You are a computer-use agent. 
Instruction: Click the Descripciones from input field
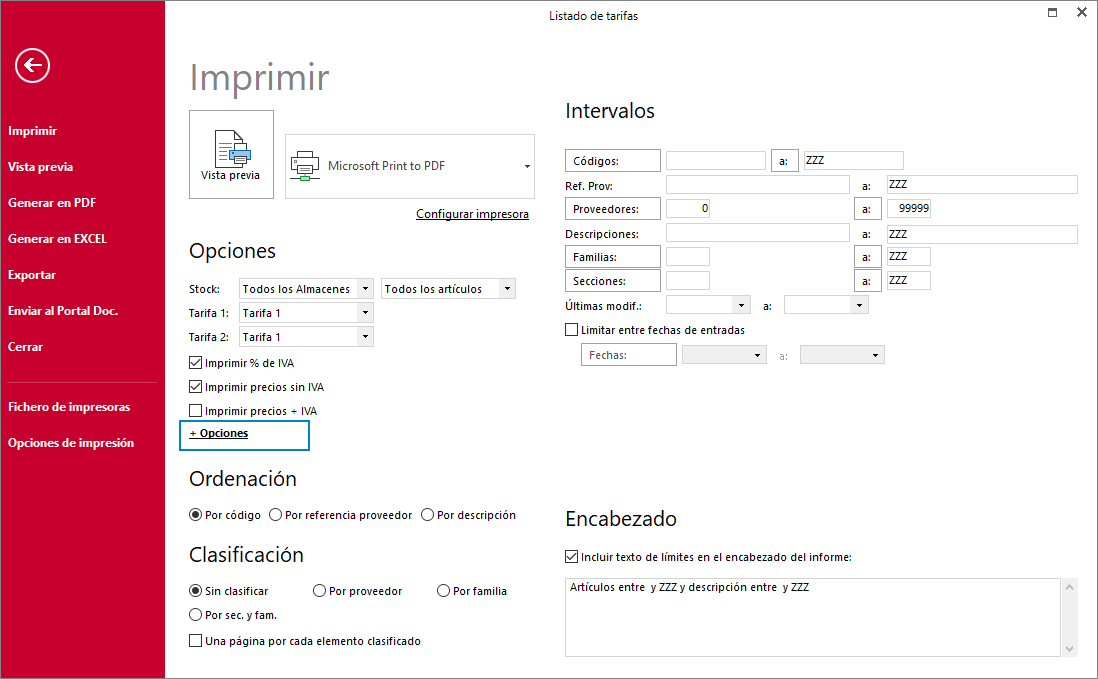coord(758,234)
